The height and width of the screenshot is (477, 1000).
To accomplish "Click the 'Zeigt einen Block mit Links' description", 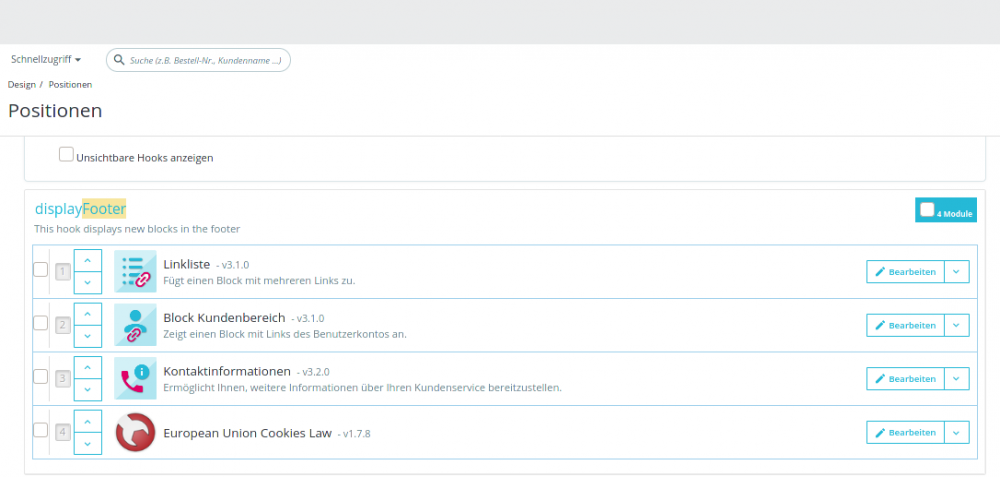I will pyautogui.click(x=285, y=334).
